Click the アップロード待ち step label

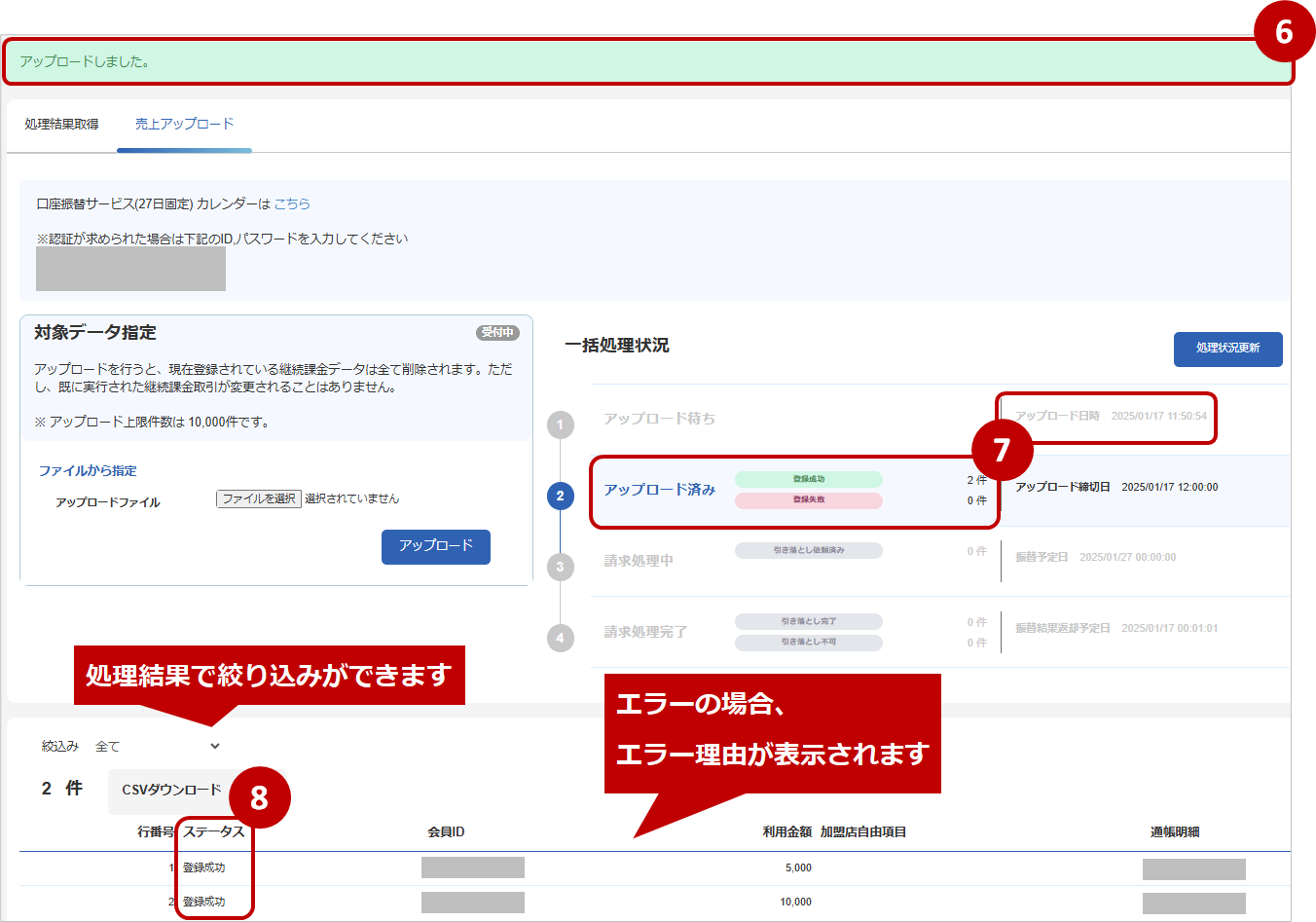659,419
